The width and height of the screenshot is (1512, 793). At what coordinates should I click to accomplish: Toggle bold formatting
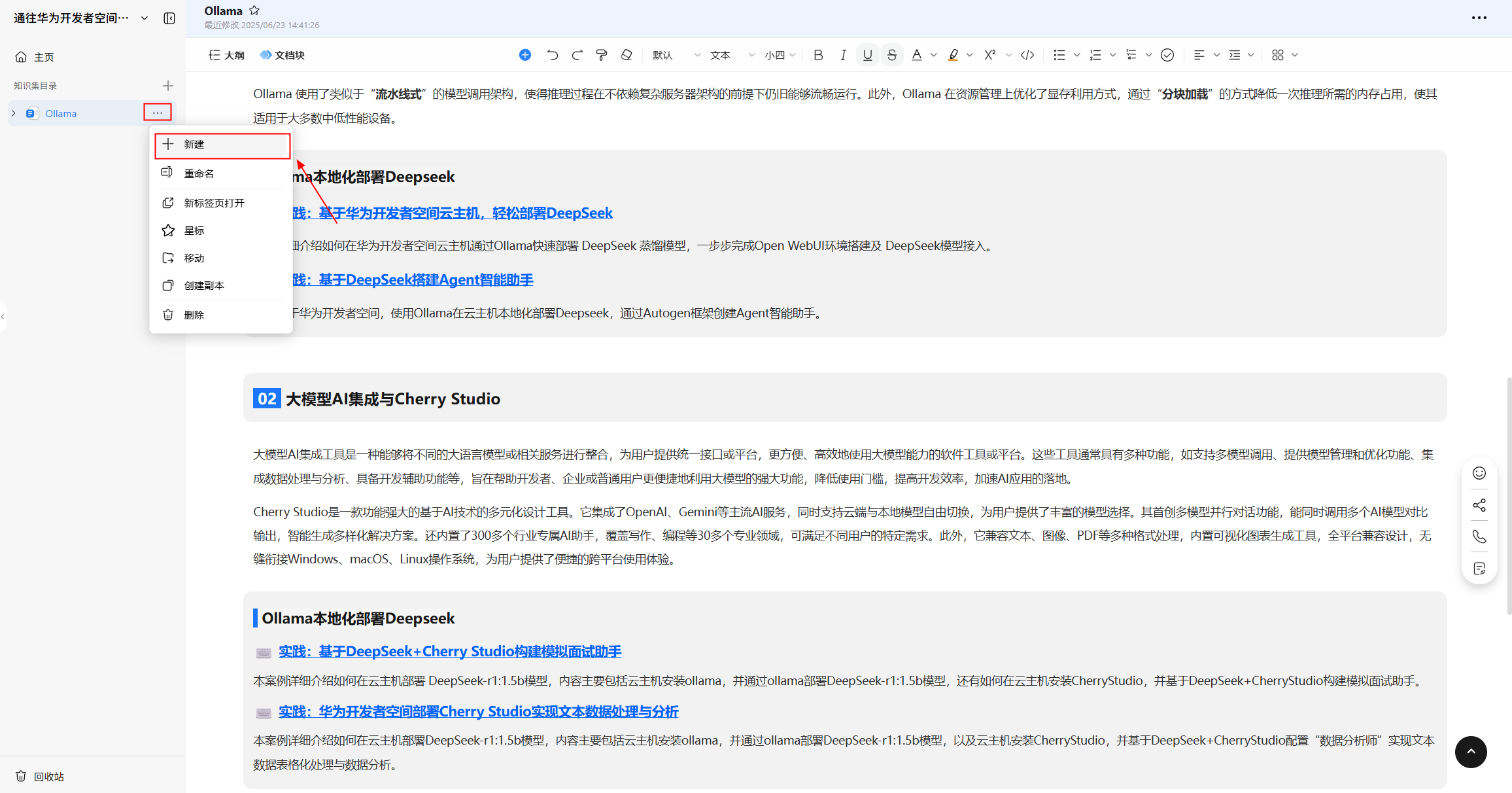tap(818, 55)
